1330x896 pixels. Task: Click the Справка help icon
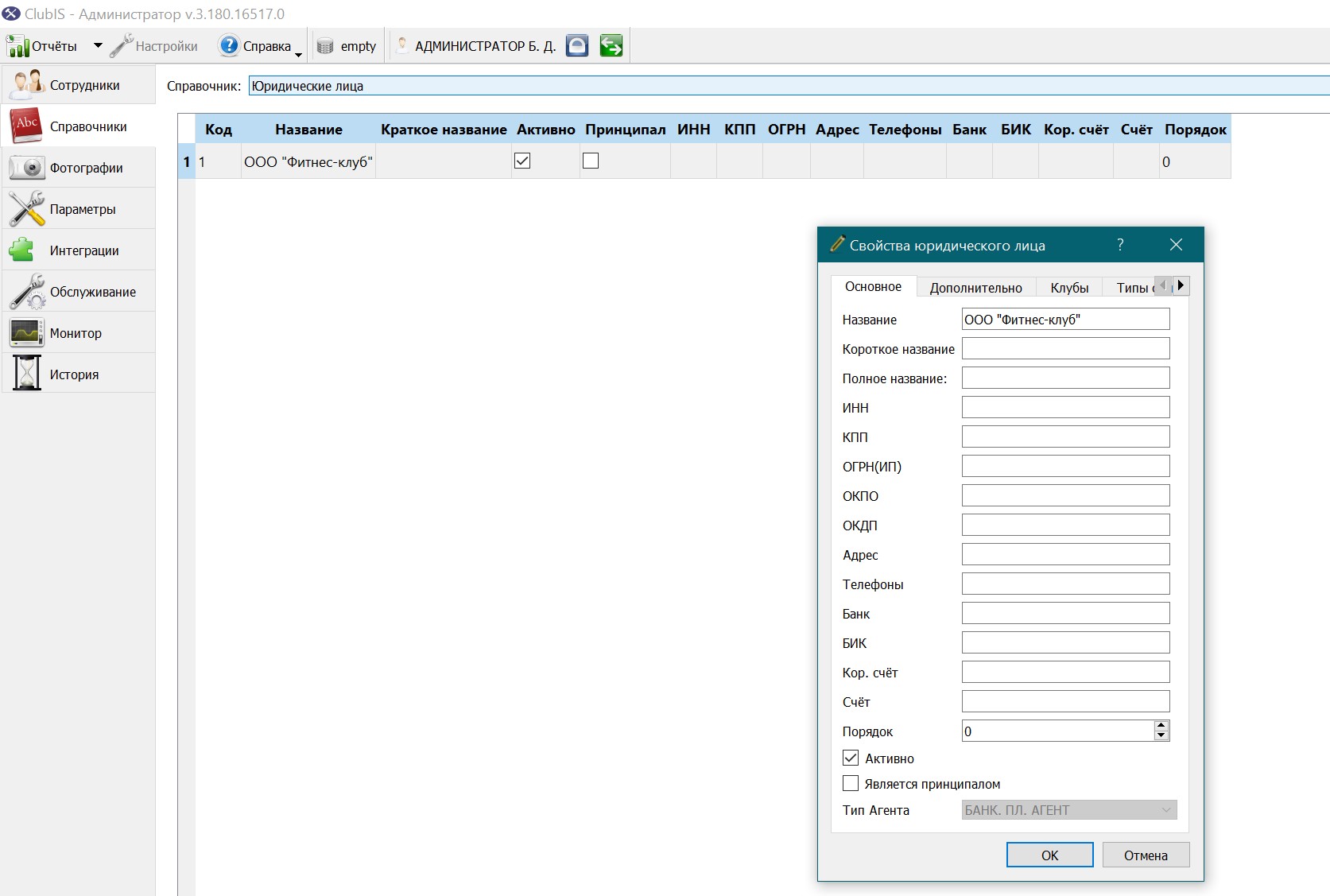[x=229, y=46]
